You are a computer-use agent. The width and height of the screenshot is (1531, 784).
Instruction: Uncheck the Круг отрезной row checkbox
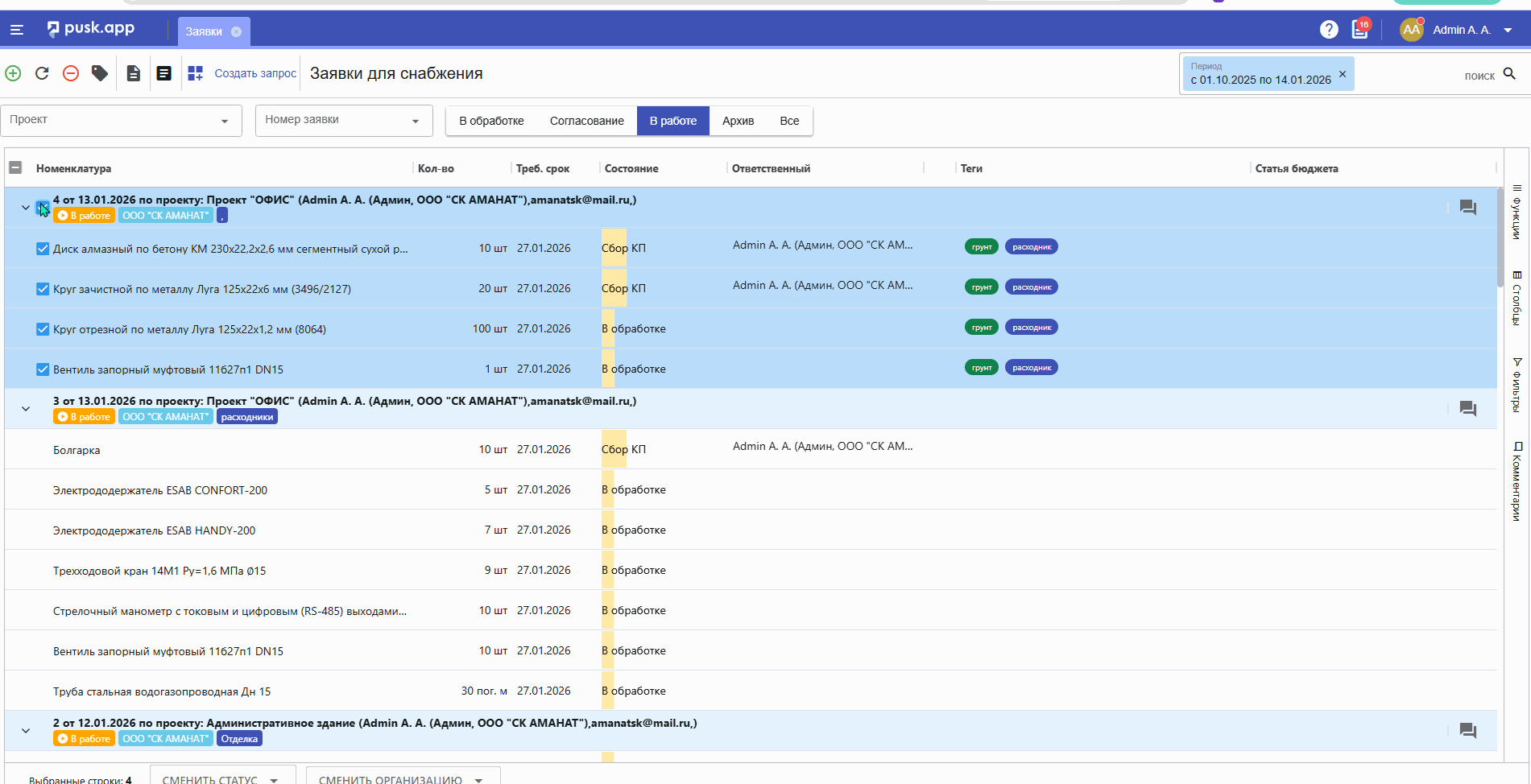point(43,329)
